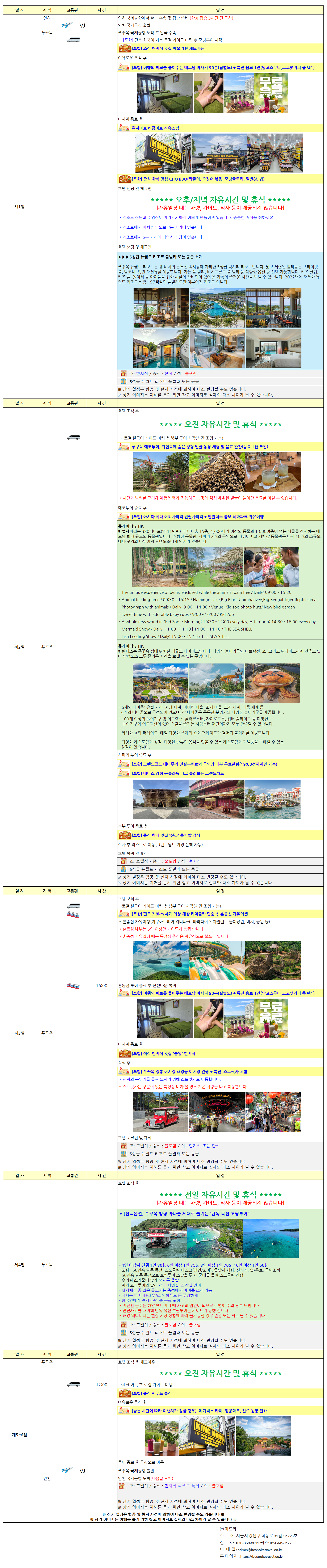The width and height of the screenshot is (327, 1568).
Task: Click the '전일 자유시간 및 휴식' green heading
Action: click(x=221, y=1195)
